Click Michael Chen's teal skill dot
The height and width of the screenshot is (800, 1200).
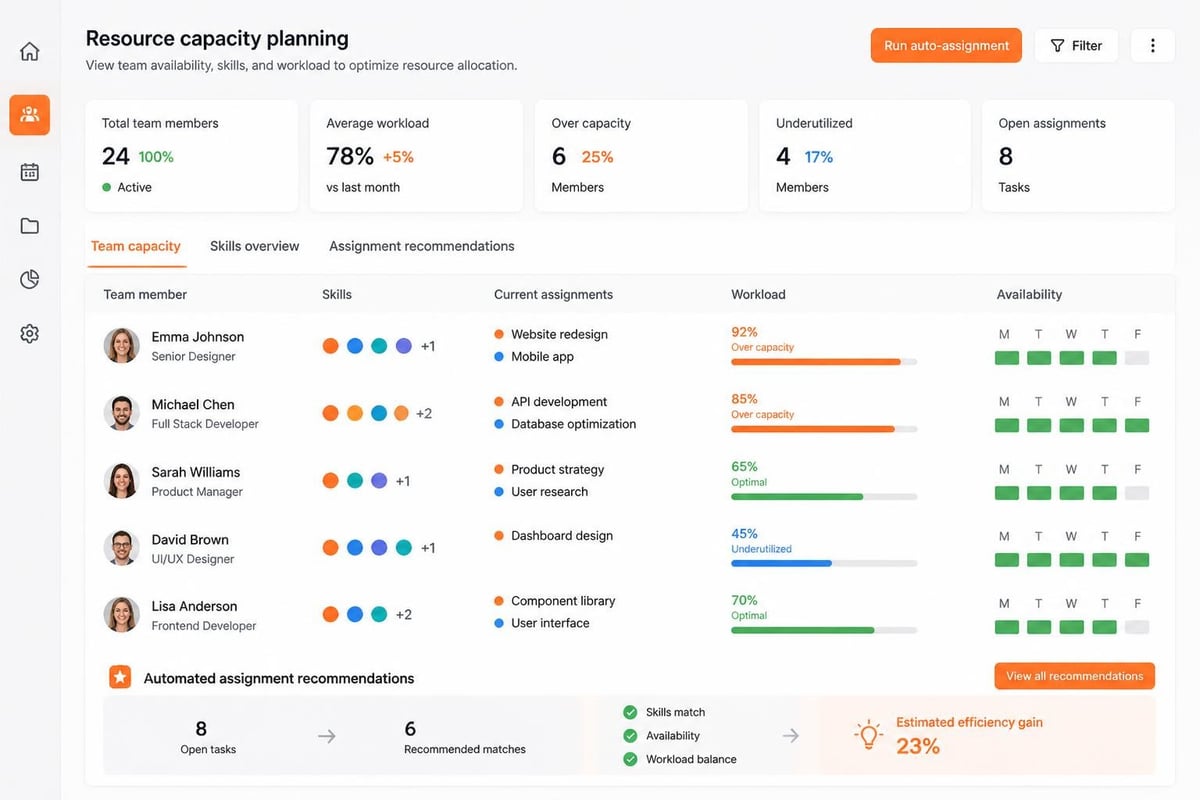379,413
